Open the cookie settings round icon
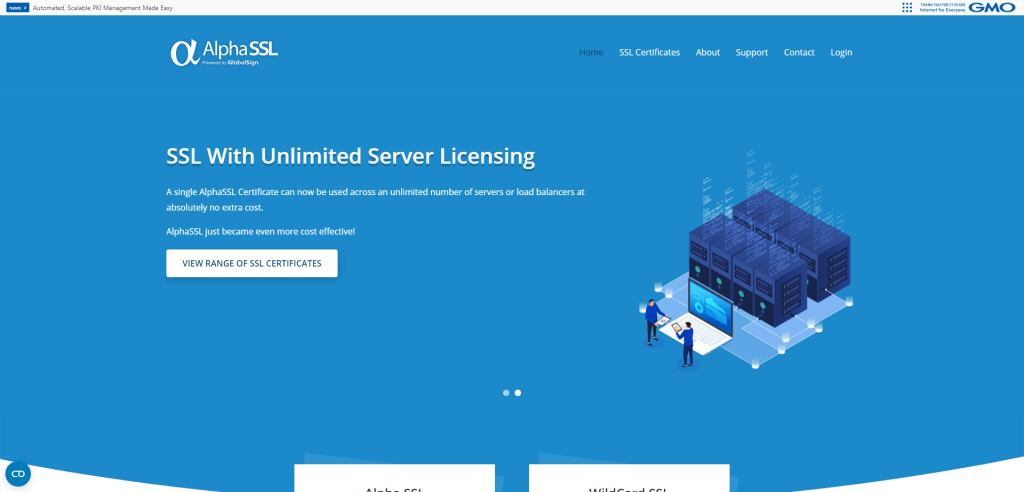1024x492 pixels. (x=18, y=474)
